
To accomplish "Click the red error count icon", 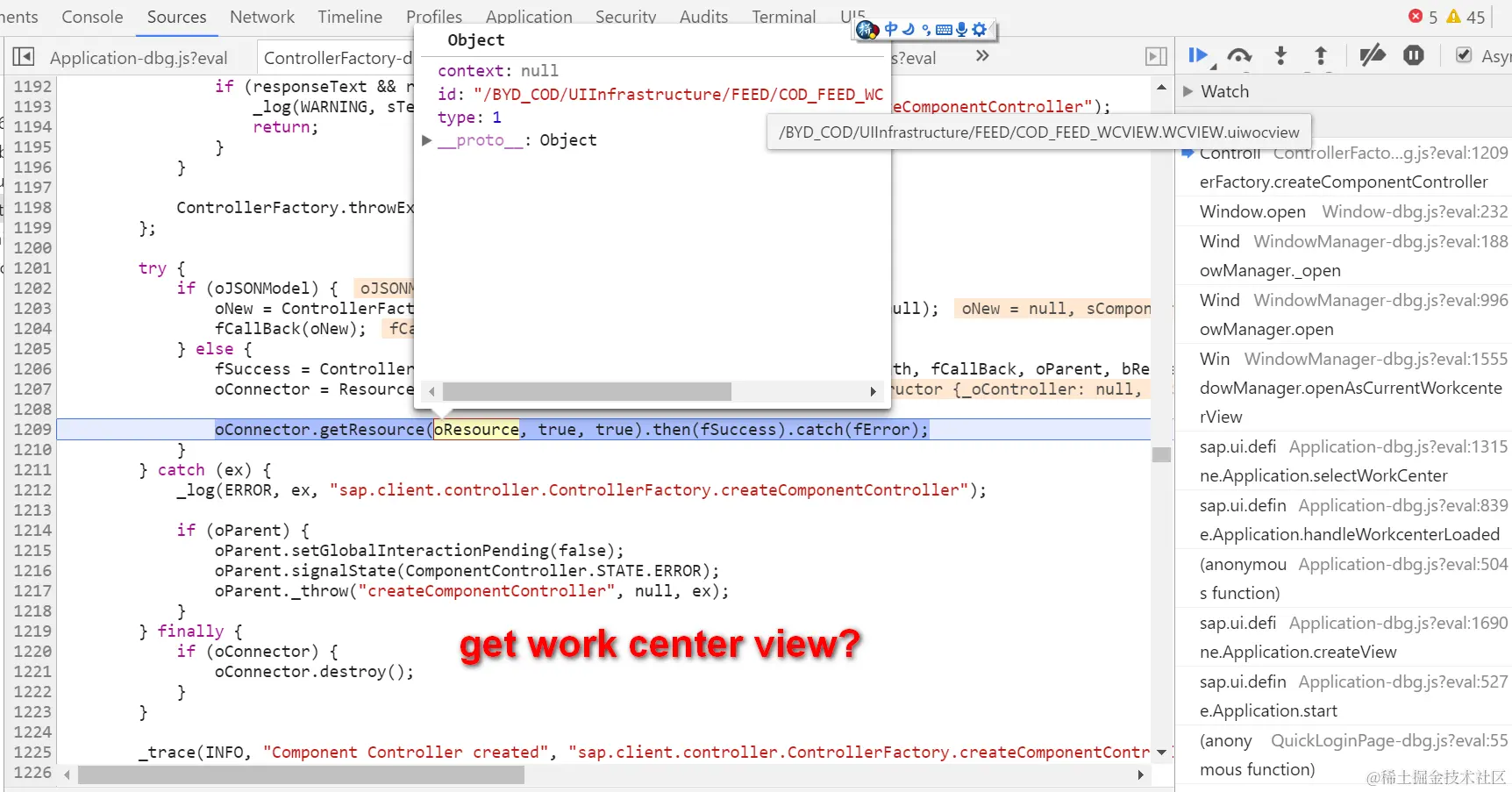I will point(1416,16).
